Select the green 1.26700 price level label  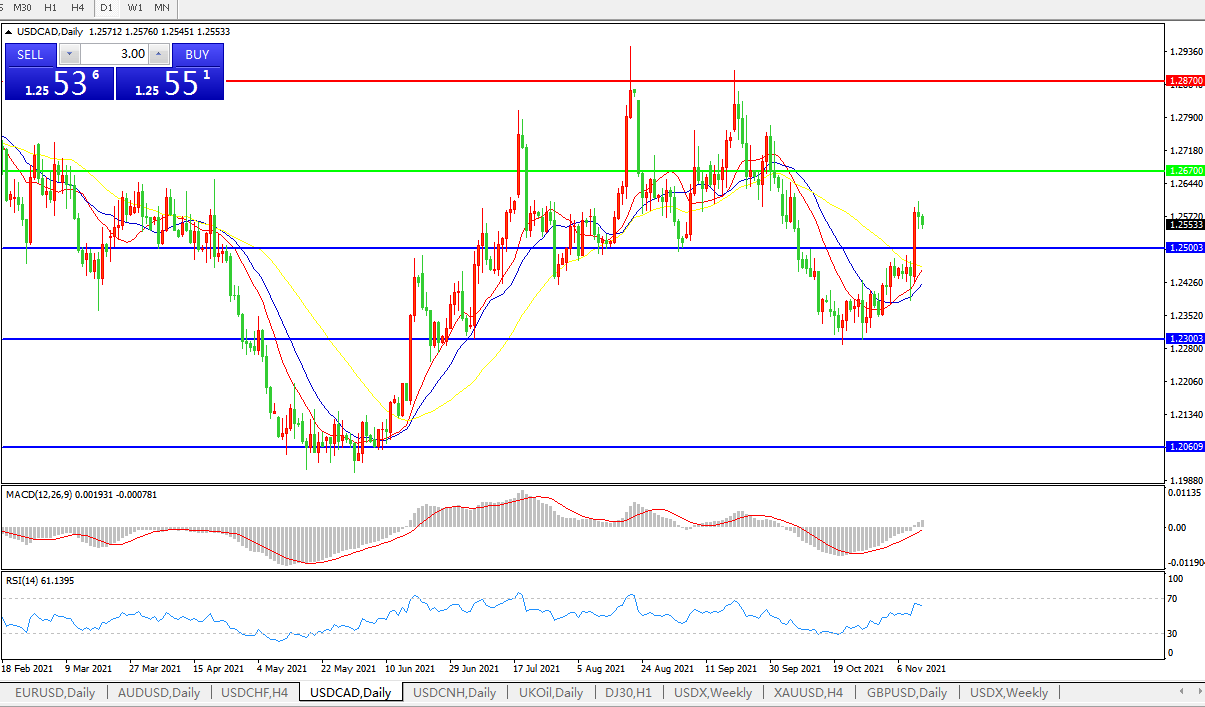tap(1185, 171)
